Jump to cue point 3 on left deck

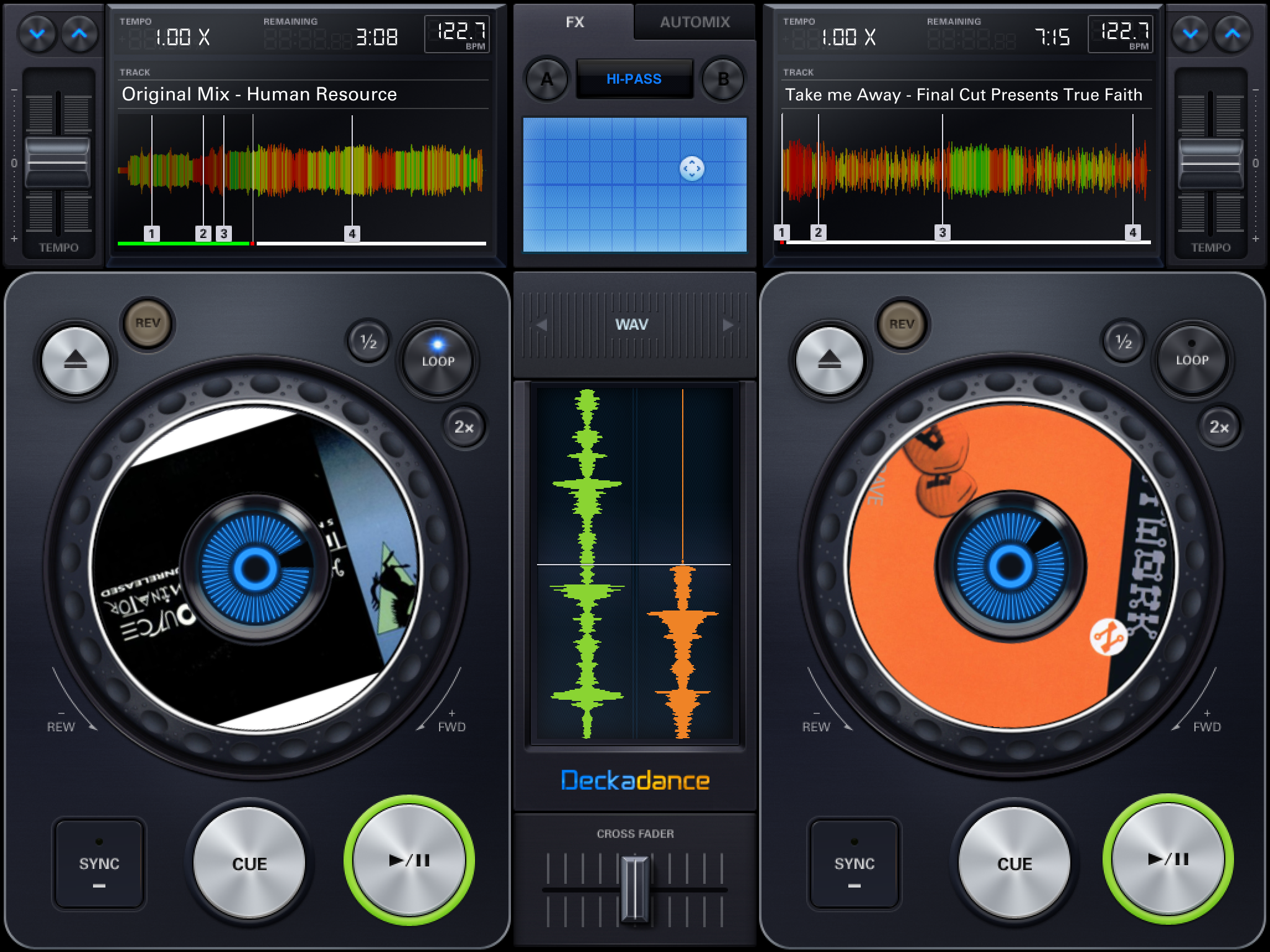(x=224, y=234)
